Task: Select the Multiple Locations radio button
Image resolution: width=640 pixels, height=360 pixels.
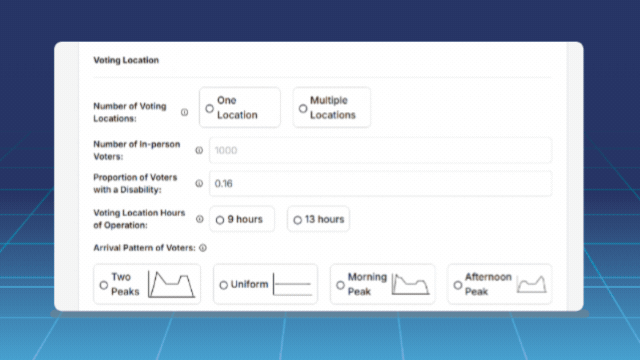Action: pos(302,109)
